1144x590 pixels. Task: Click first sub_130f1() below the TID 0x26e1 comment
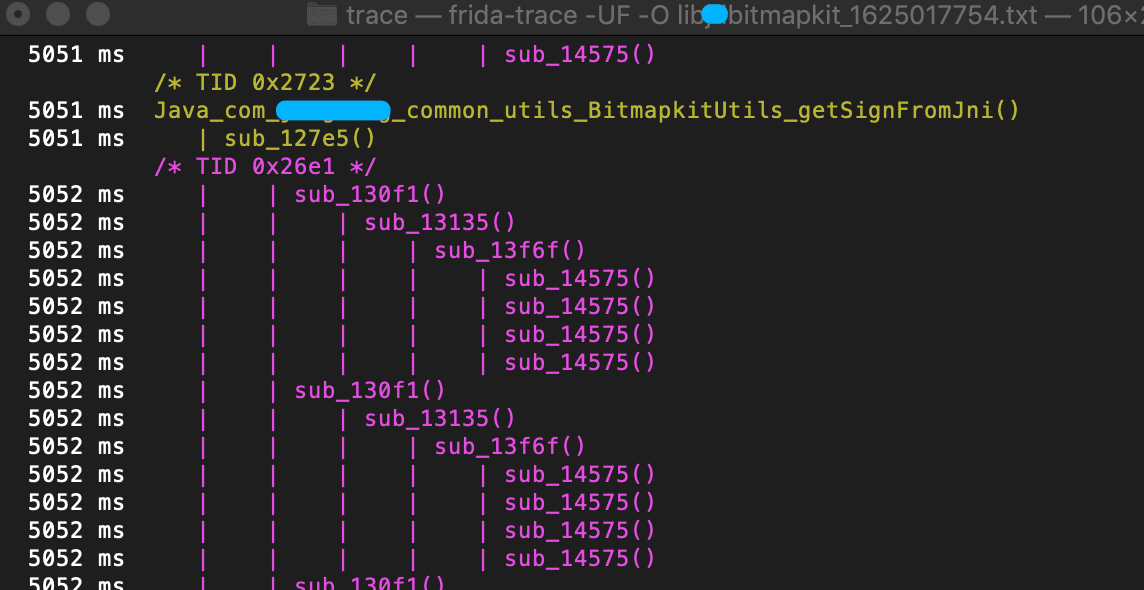(x=370, y=195)
